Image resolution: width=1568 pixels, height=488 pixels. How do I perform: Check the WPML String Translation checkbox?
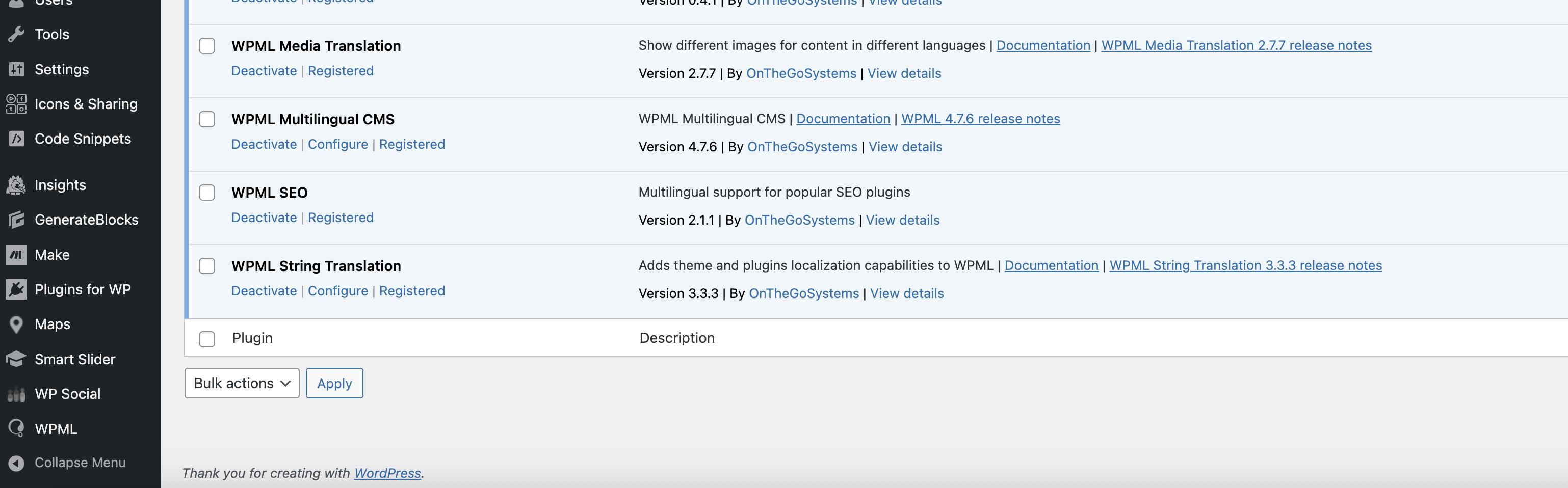[x=207, y=266]
